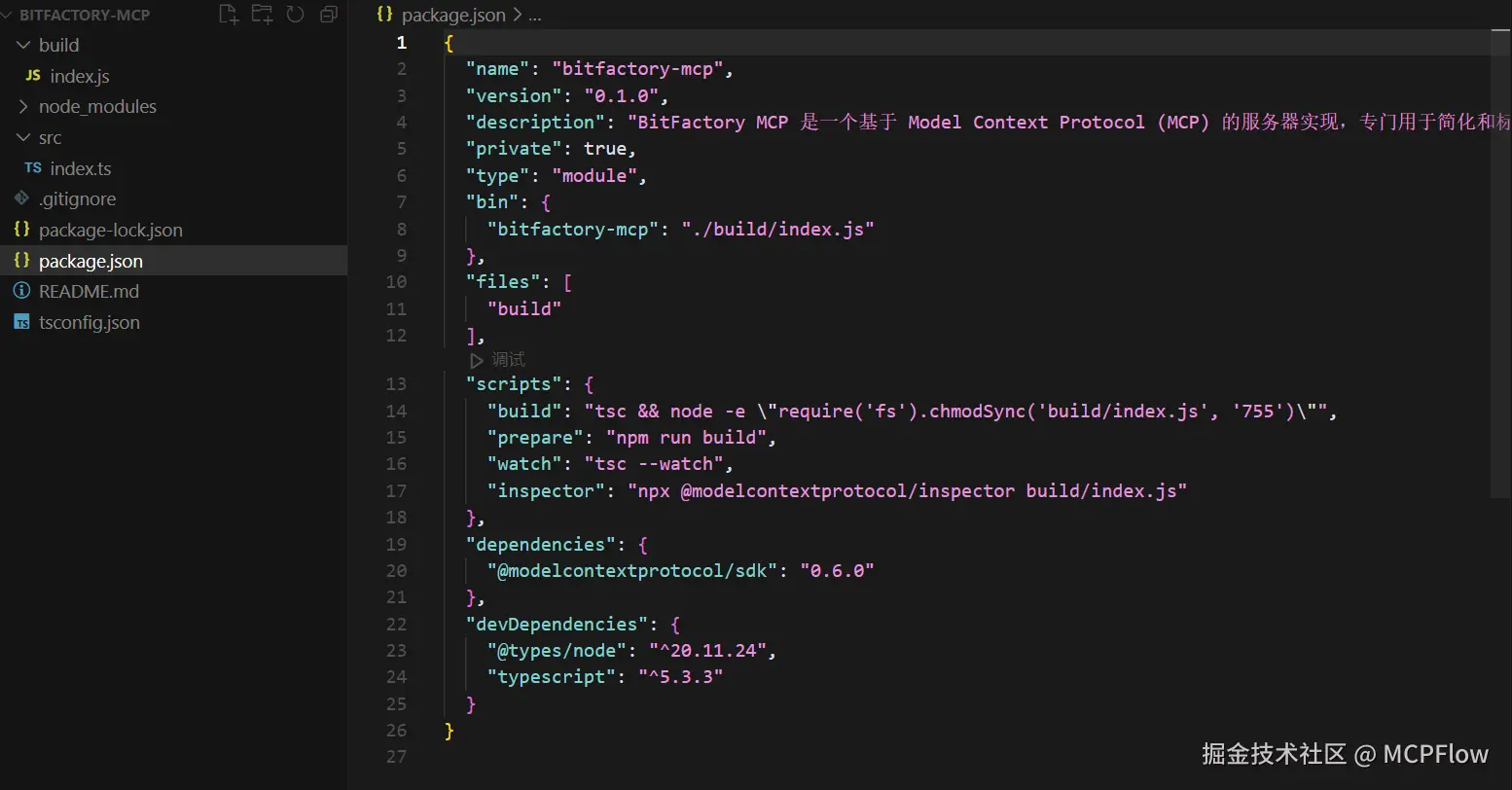Screen dimensions: 1512x790
Task: Click the editor vertical scrollbar
Action: [x=1499, y=263]
